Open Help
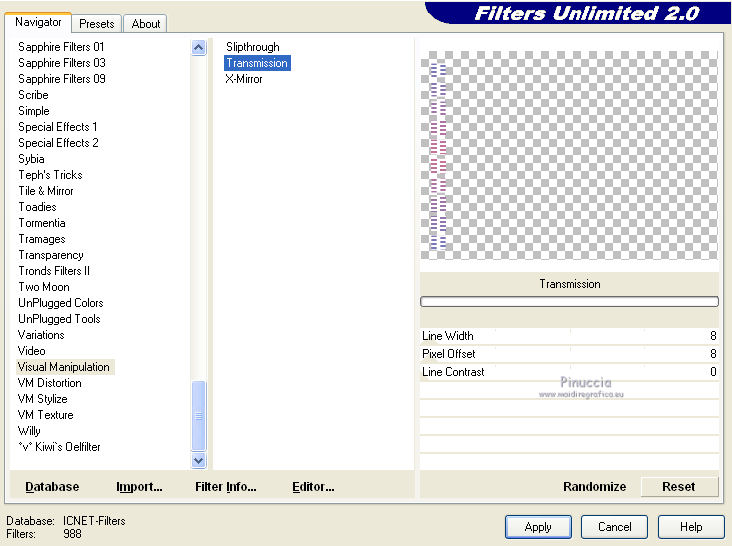 [691, 527]
